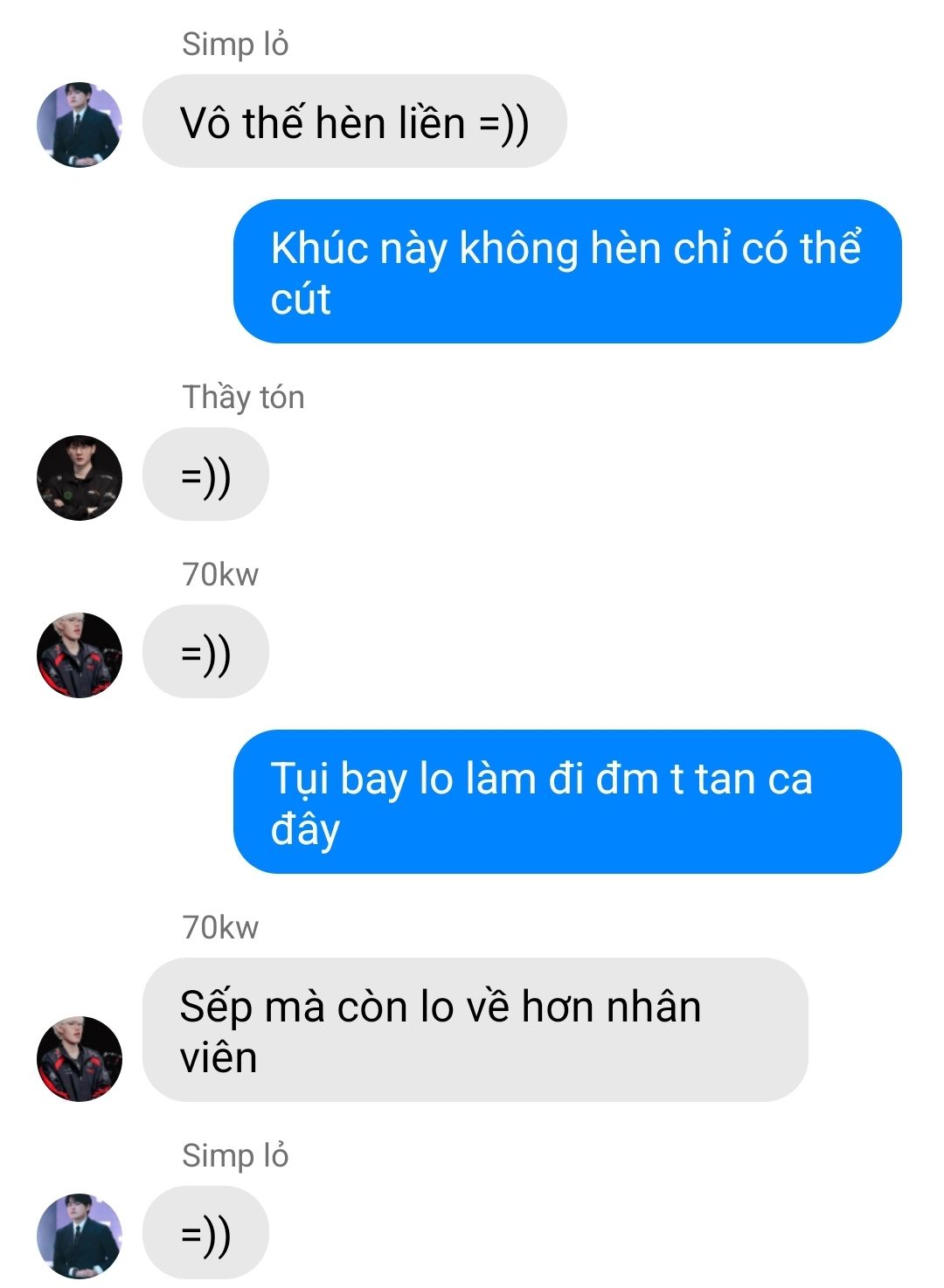Select Thầy tón's '=))' message bubble

[205, 474]
